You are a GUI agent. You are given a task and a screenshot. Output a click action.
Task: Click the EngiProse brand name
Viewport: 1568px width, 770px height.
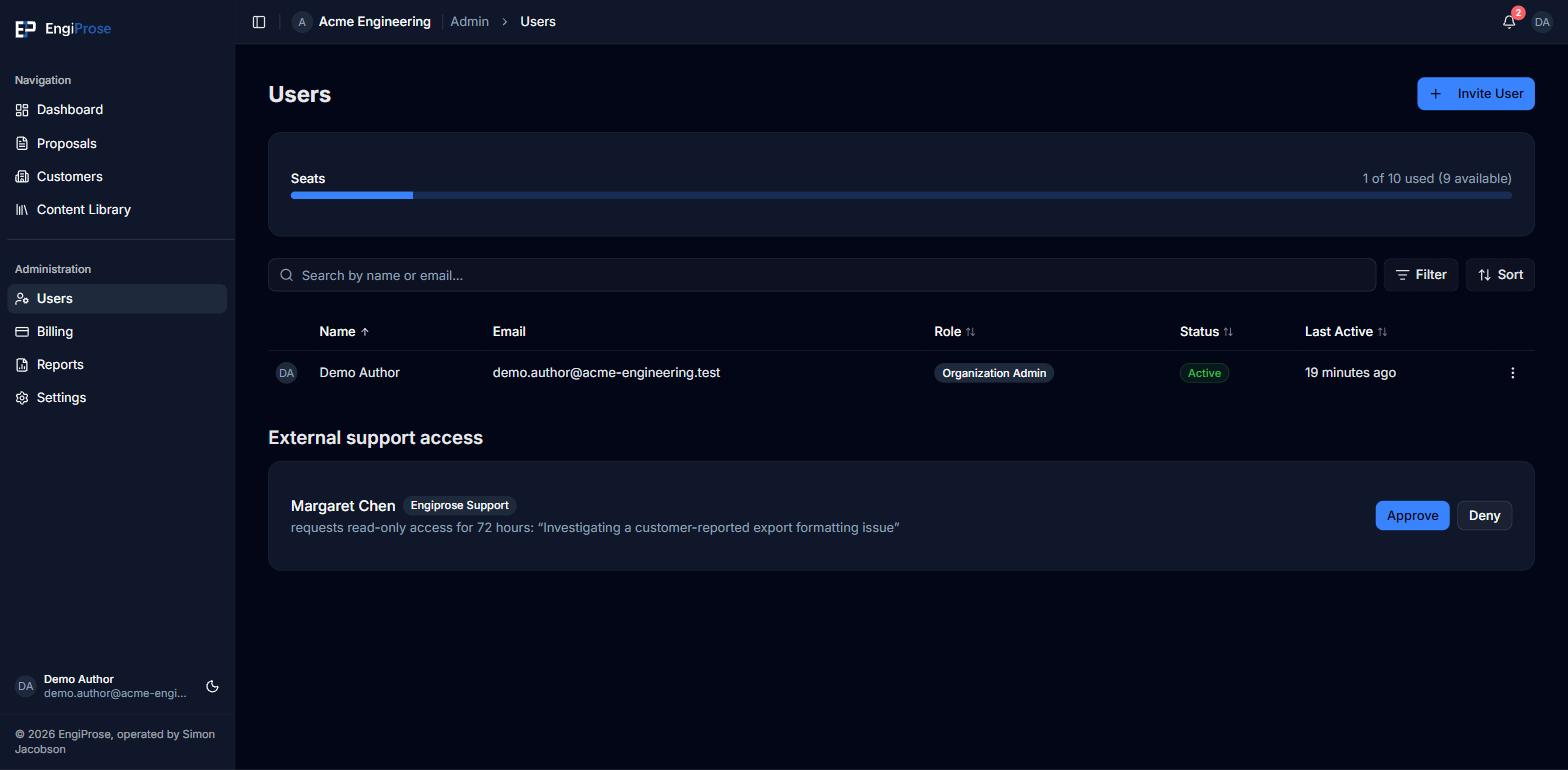(78, 29)
